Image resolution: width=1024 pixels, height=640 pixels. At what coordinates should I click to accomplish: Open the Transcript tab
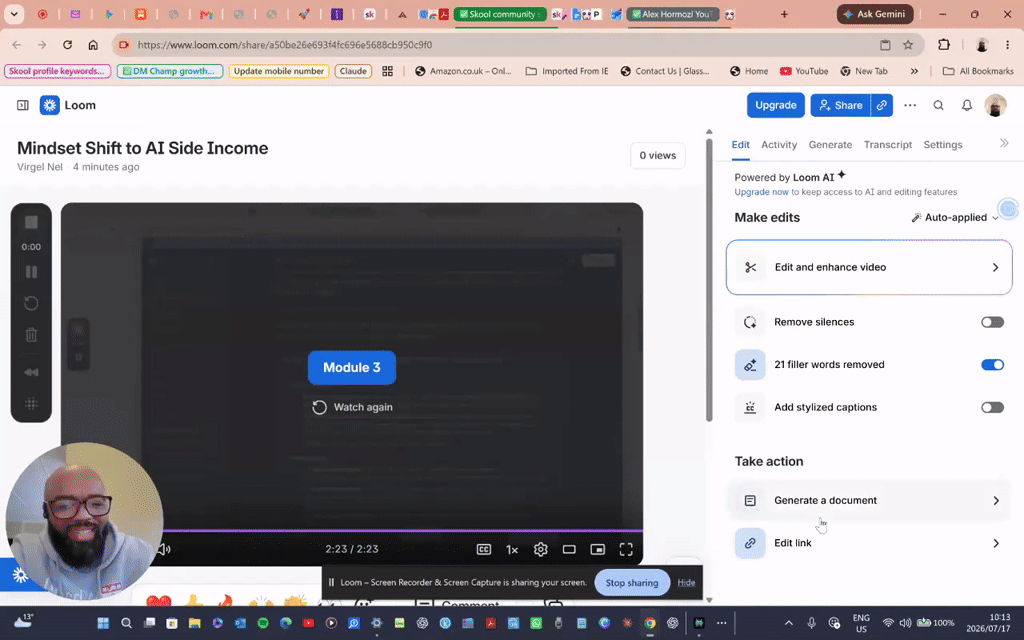coord(888,145)
